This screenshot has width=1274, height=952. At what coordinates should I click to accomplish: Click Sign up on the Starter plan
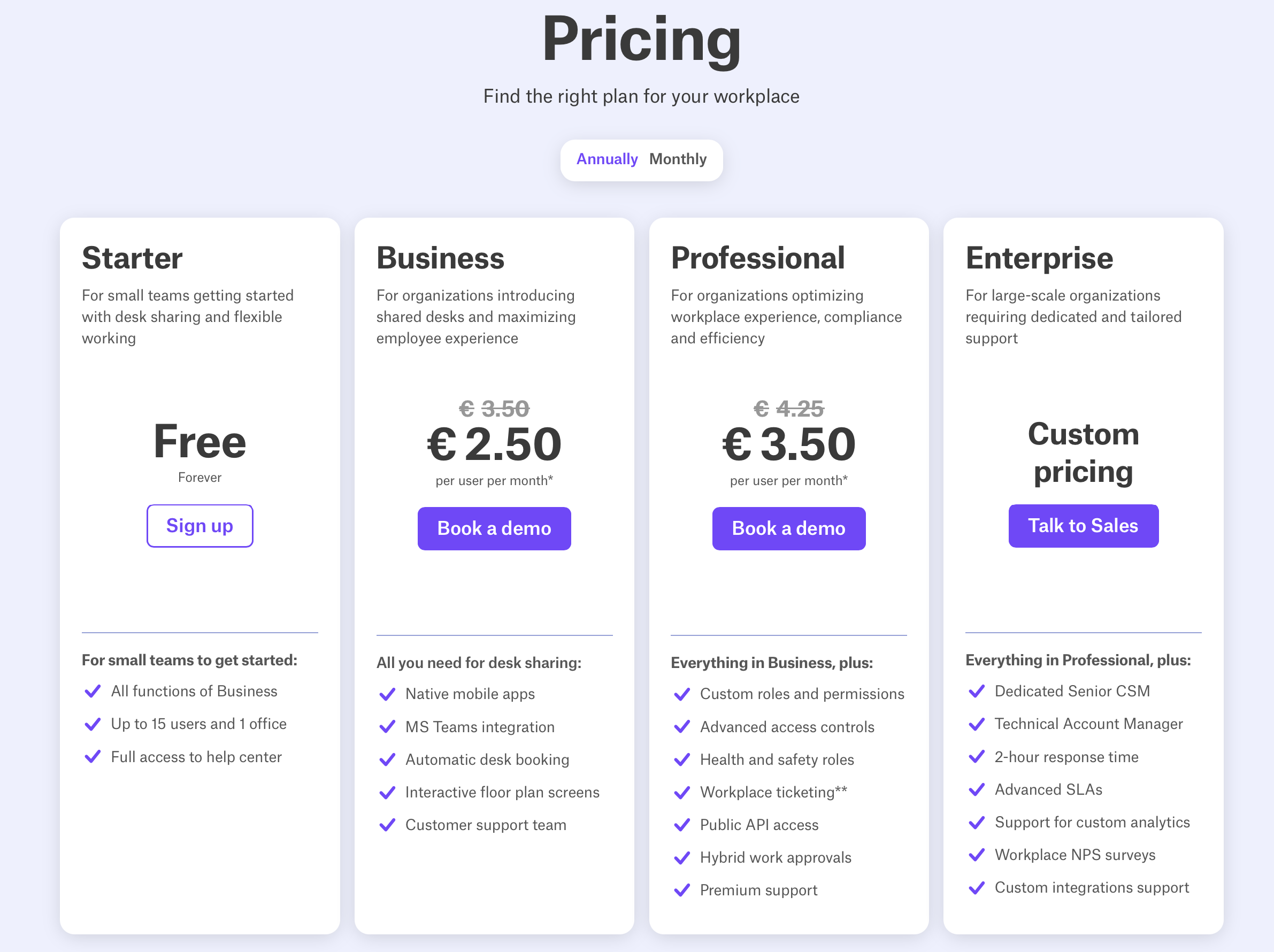pyautogui.click(x=200, y=526)
